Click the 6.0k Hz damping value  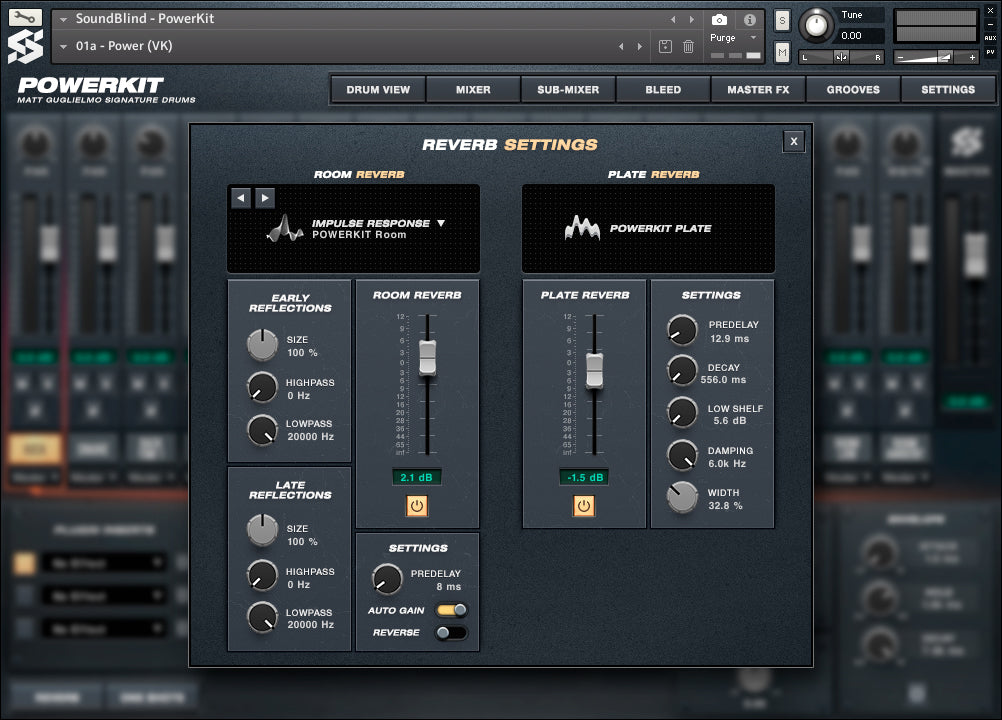click(x=727, y=464)
